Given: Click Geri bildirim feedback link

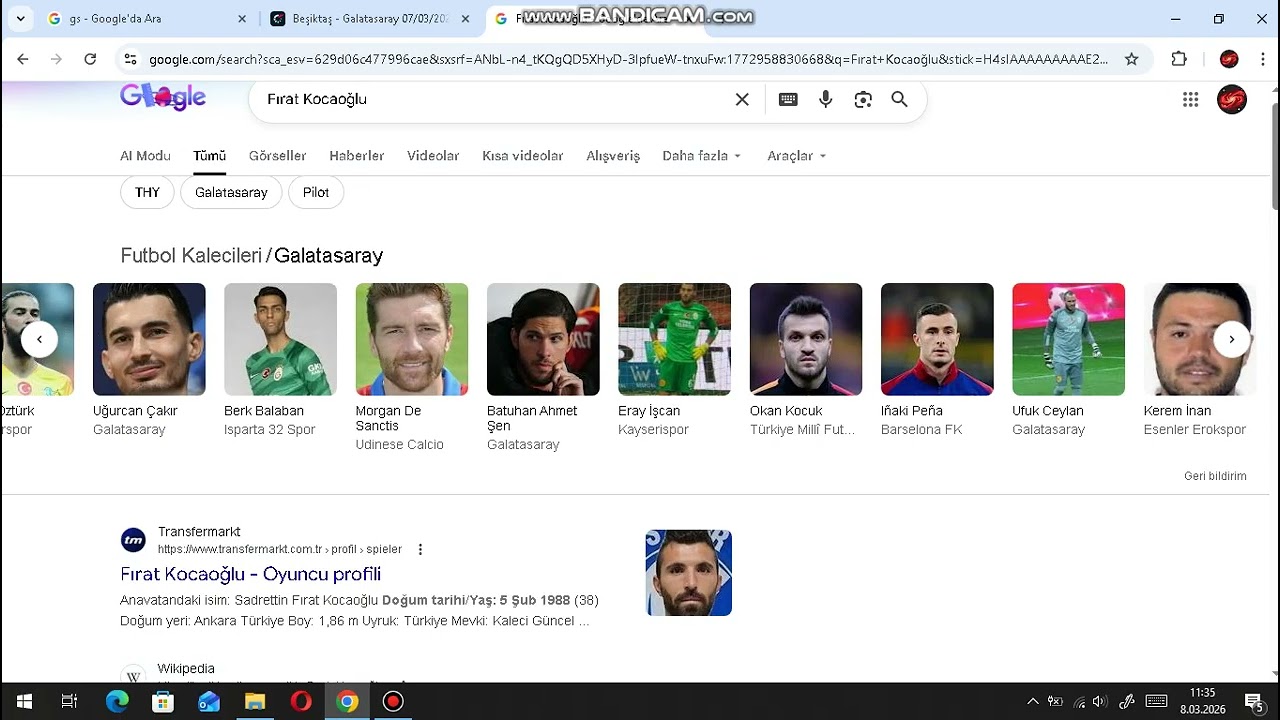Looking at the screenshot, I should point(1215,476).
